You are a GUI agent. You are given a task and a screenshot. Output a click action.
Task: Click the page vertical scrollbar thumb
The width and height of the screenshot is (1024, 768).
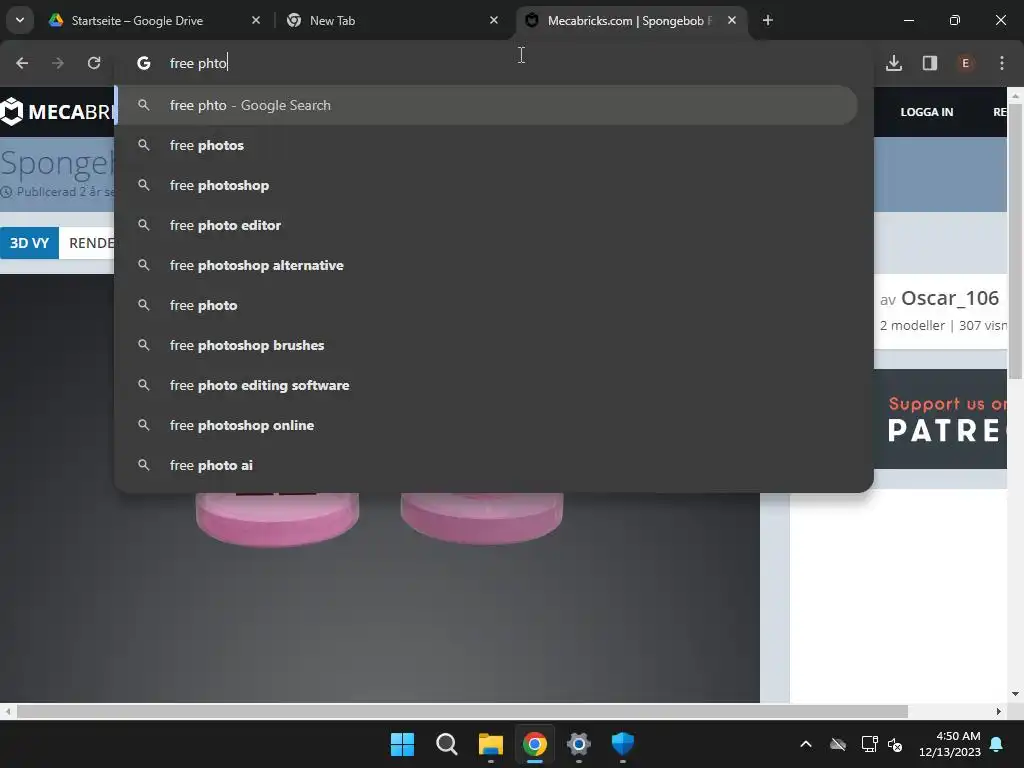[1015, 240]
